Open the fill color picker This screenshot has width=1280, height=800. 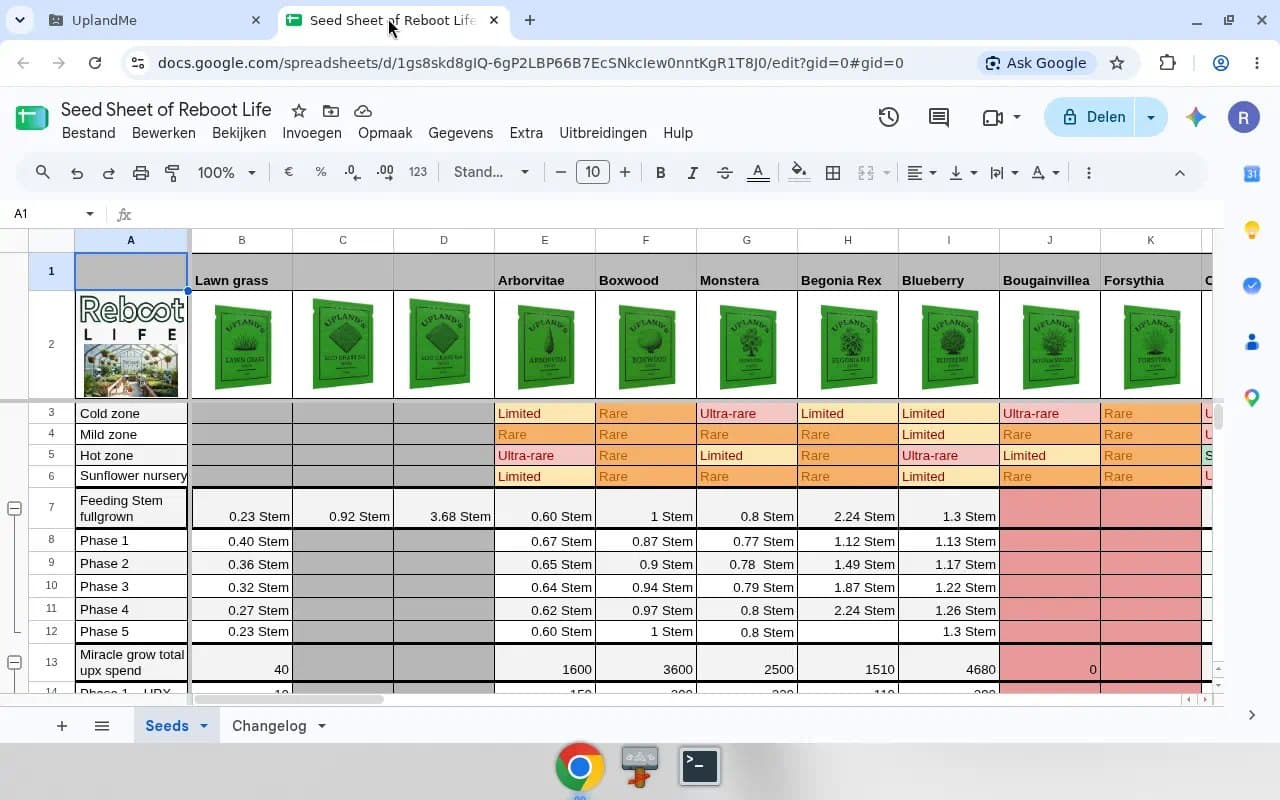[x=799, y=172]
